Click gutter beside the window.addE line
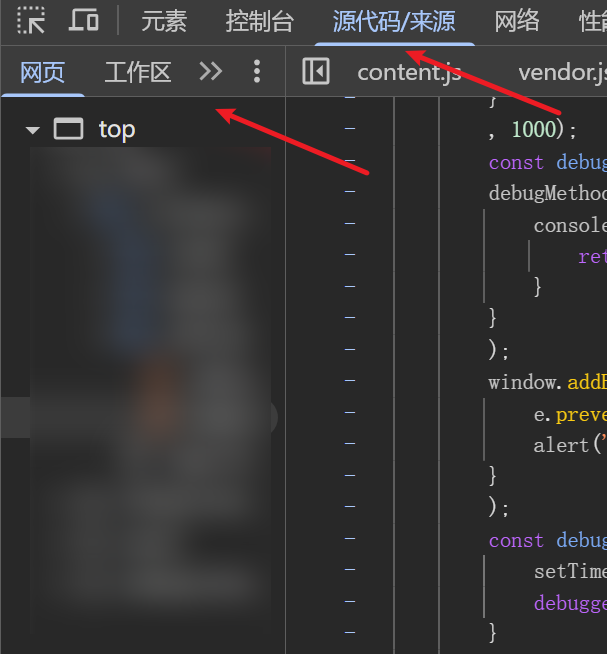 point(350,382)
